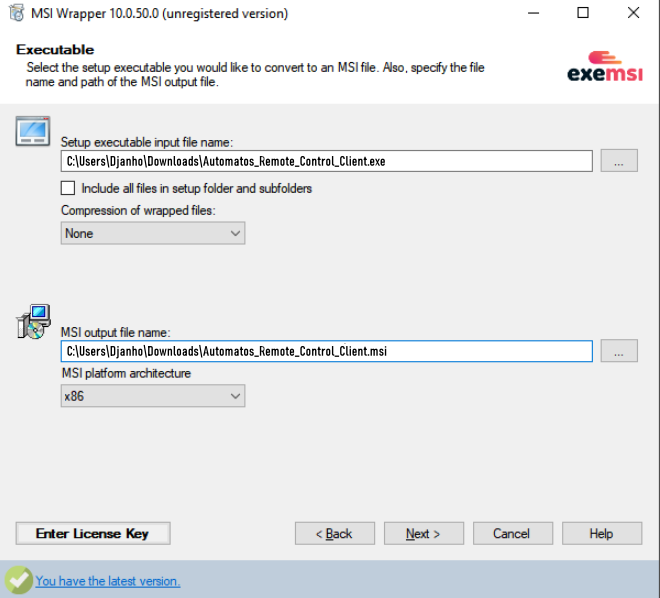Click the Enter License Key button
The height and width of the screenshot is (598, 660).
(x=93, y=534)
